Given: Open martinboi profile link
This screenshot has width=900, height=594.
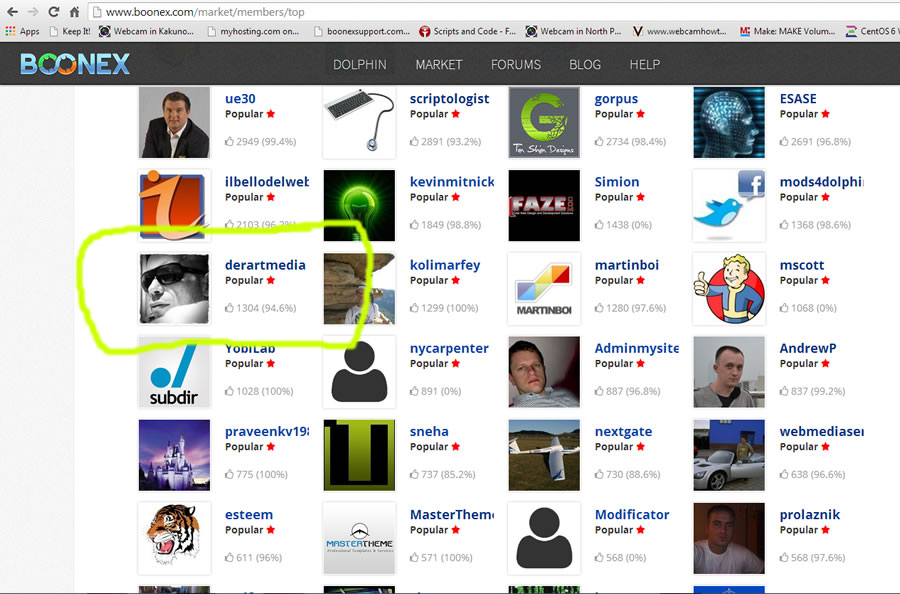Looking at the screenshot, I should (627, 265).
